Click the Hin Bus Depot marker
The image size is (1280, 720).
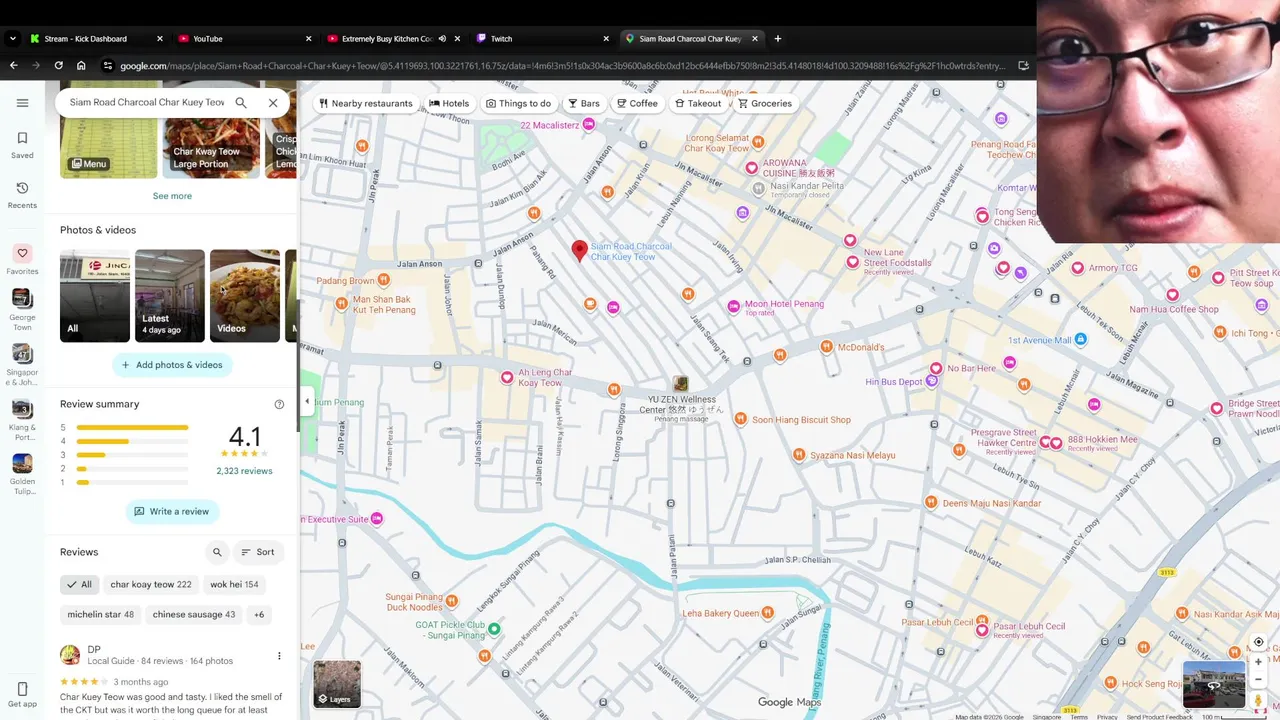point(932,381)
